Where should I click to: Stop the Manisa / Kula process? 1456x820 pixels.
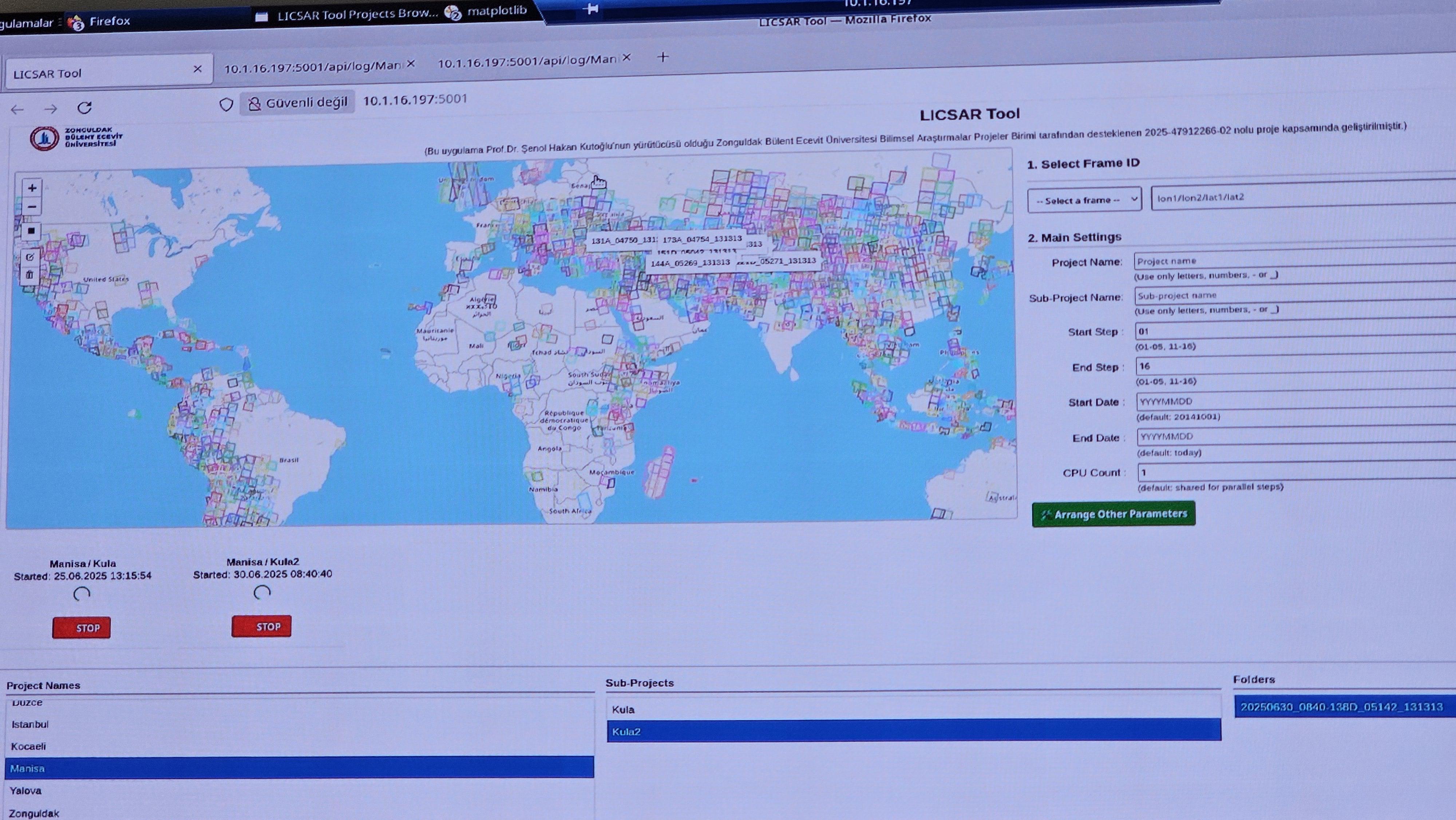(82, 628)
